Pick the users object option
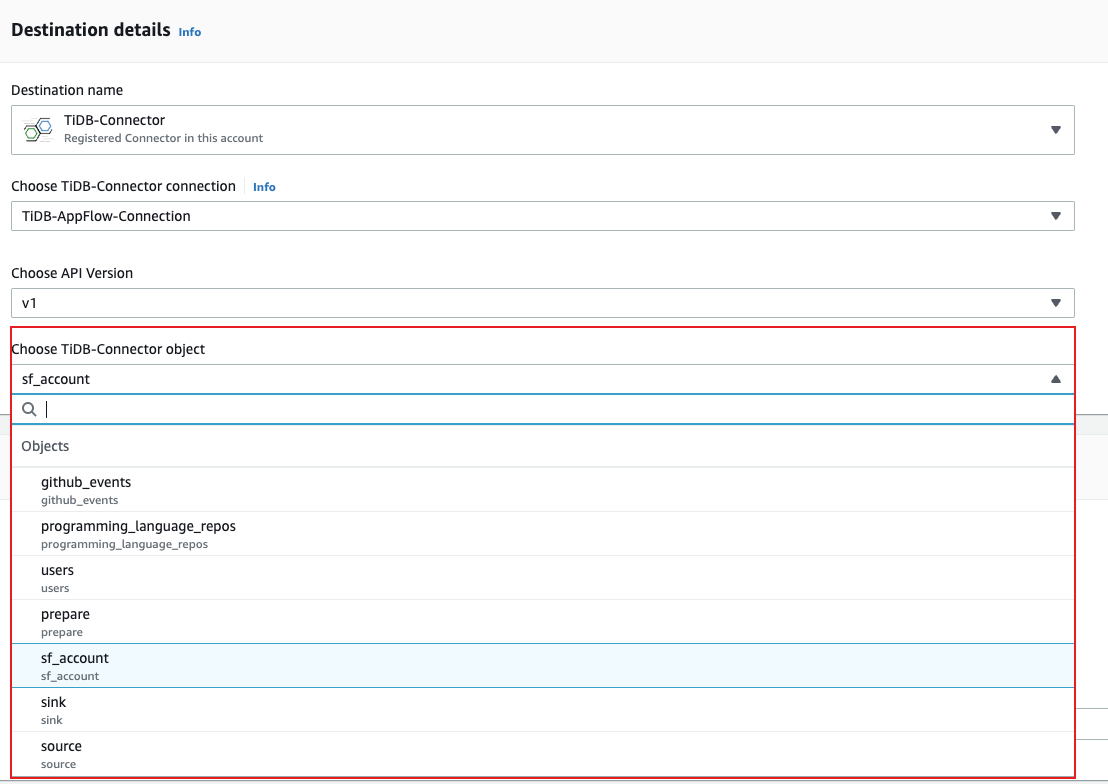This screenshot has width=1108, height=784. tap(57, 577)
